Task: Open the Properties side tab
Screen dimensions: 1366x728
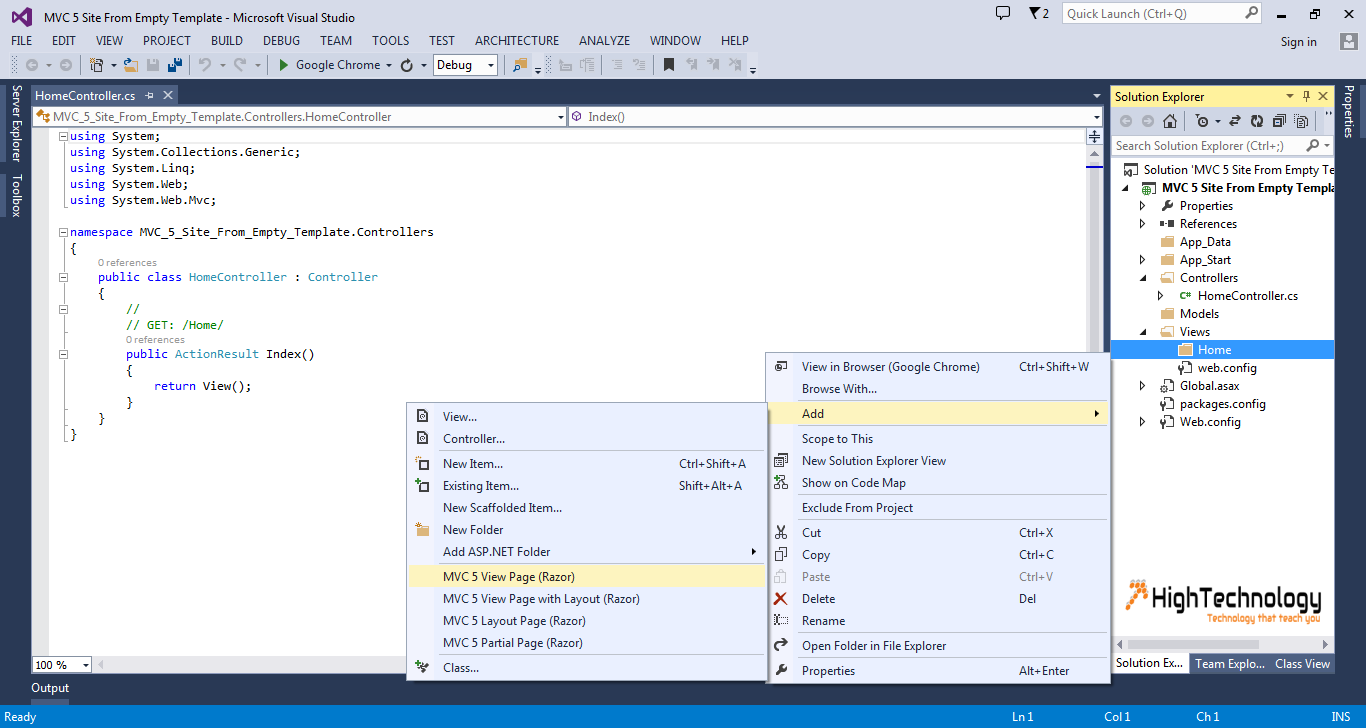Action: [1349, 111]
